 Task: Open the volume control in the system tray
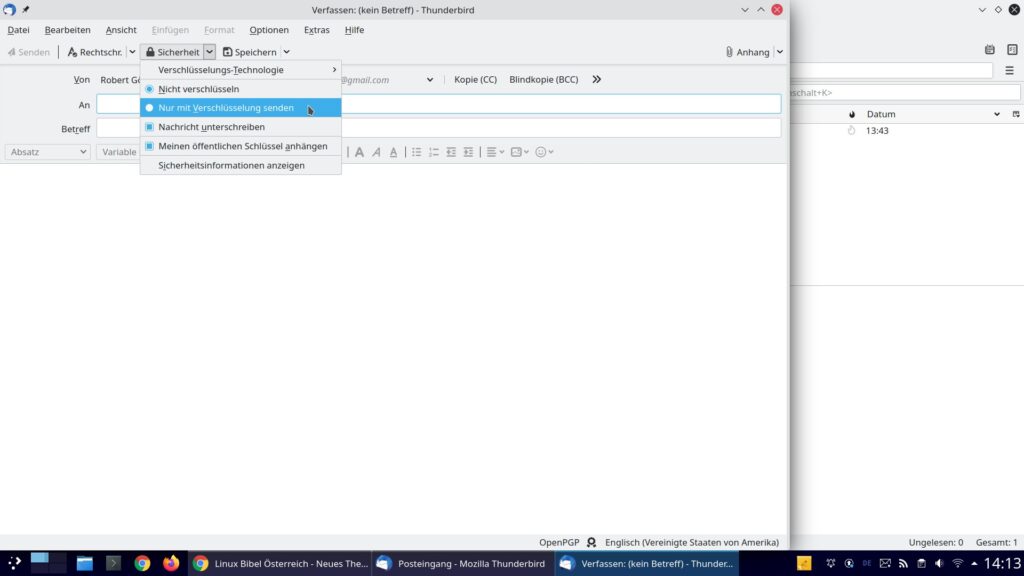click(x=939, y=563)
